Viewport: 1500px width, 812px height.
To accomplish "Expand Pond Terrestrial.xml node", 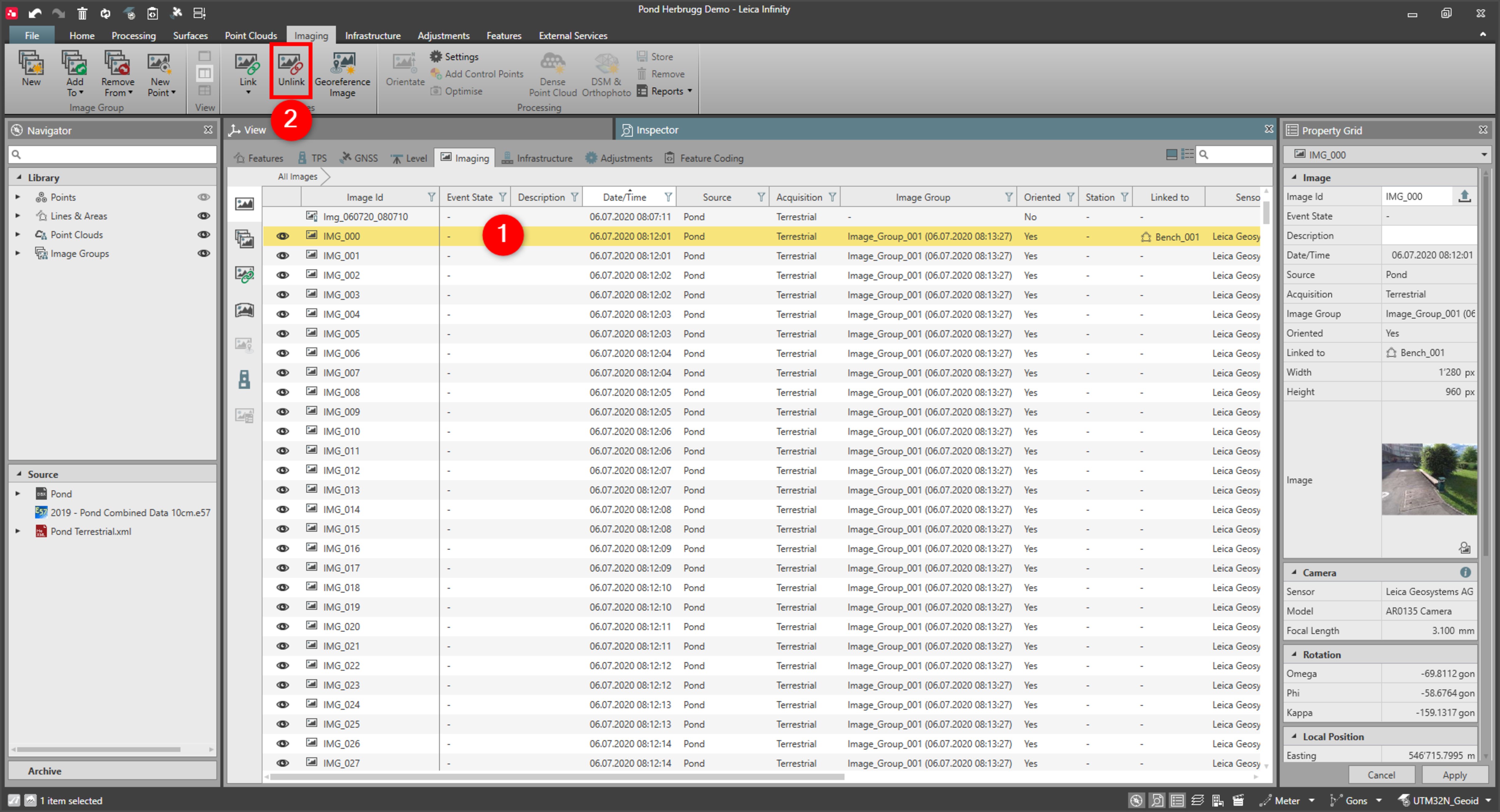I will point(18,531).
